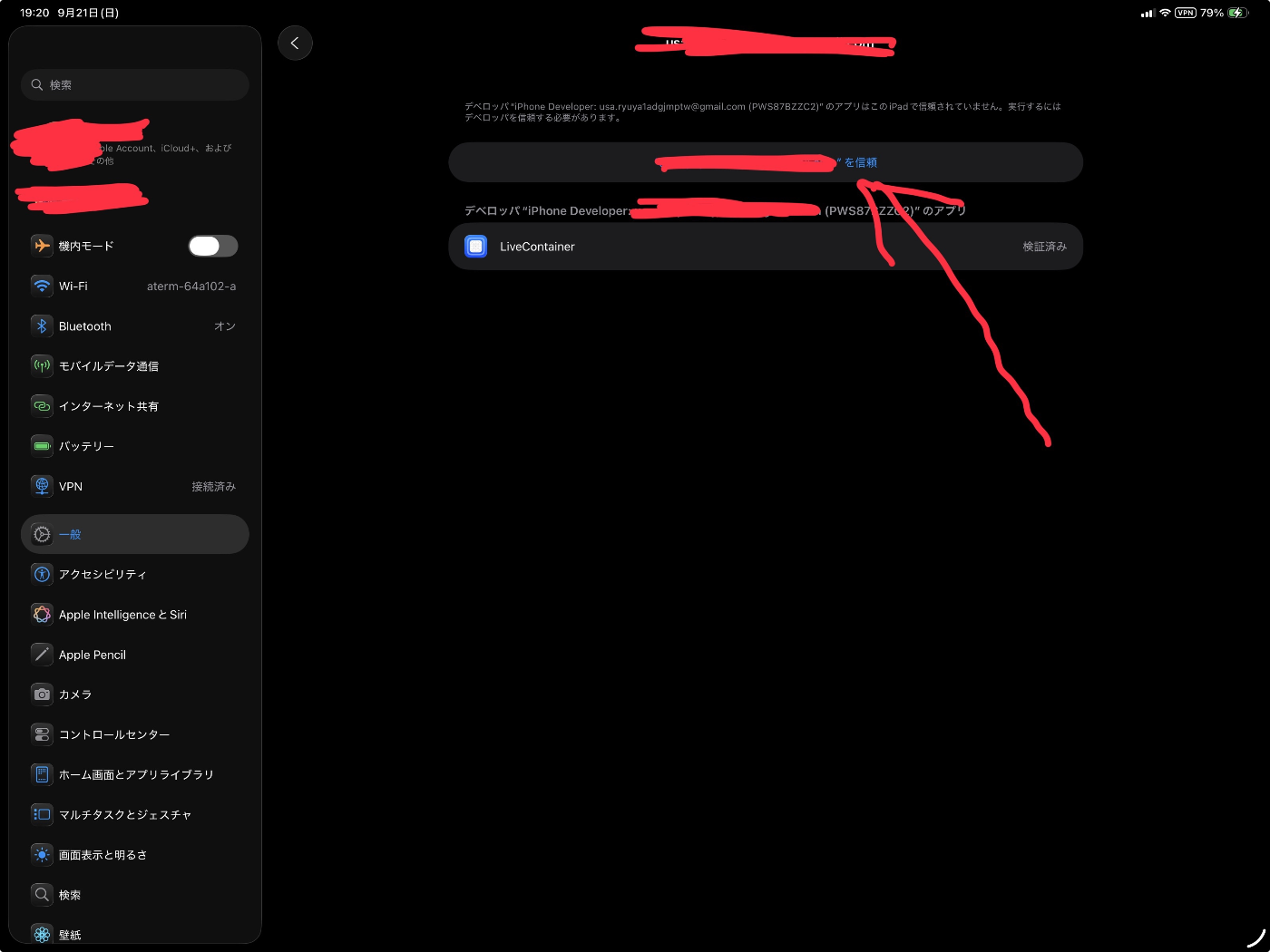1270x952 pixels.
Task: Toggle the 機内モード airplane mode switch
Action: pos(213,246)
